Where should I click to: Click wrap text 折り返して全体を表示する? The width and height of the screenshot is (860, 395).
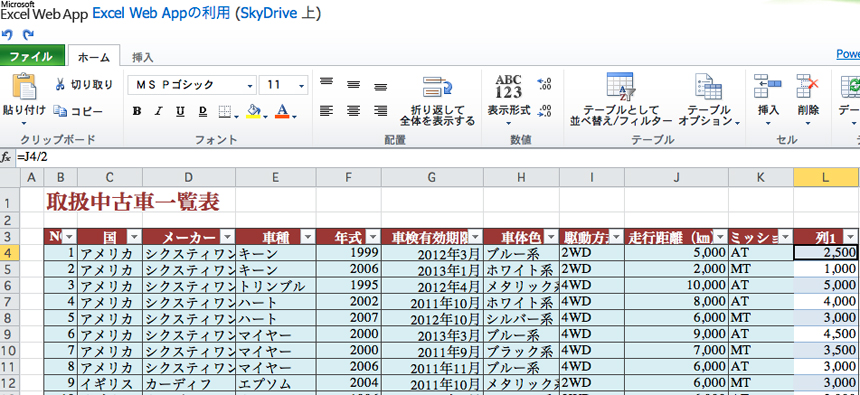point(437,101)
